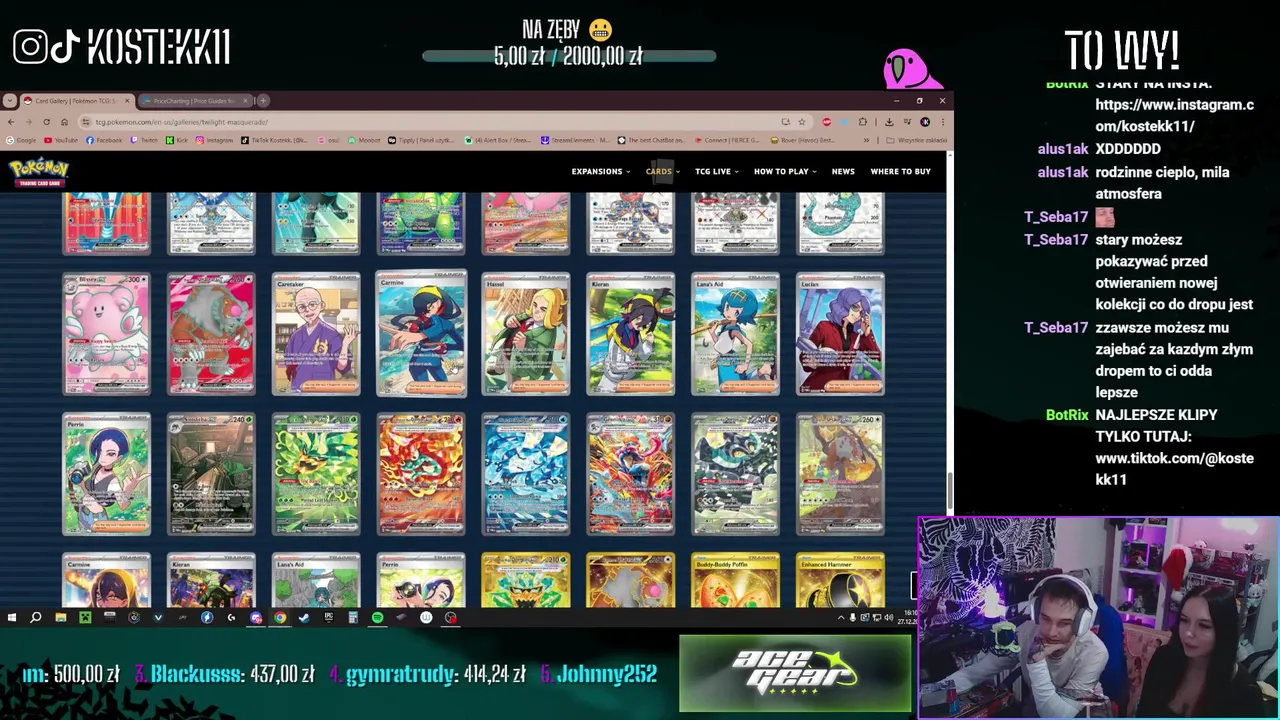This screenshot has height=720, width=1280.
Task: Open the browser downloads icon
Action: point(888,122)
